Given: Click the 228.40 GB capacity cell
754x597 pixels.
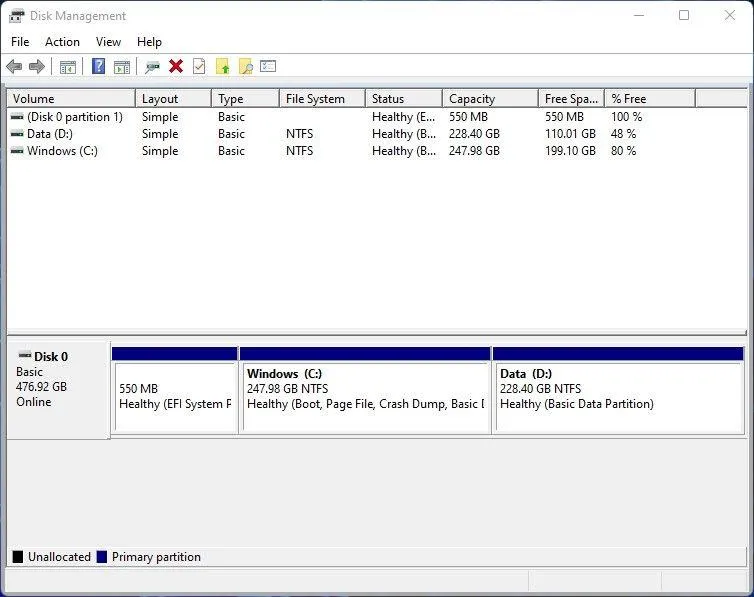Looking at the screenshot, I should 474,134.
